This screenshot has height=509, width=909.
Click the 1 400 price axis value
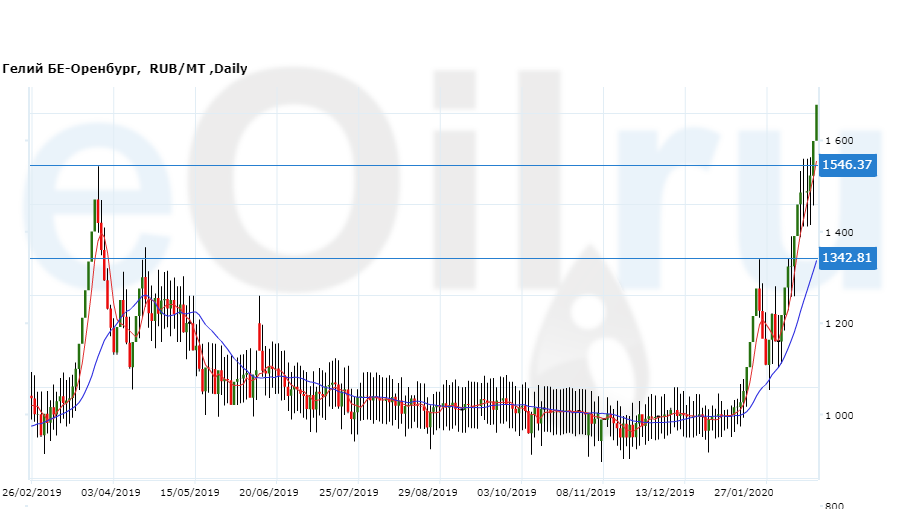coord(838,232)
